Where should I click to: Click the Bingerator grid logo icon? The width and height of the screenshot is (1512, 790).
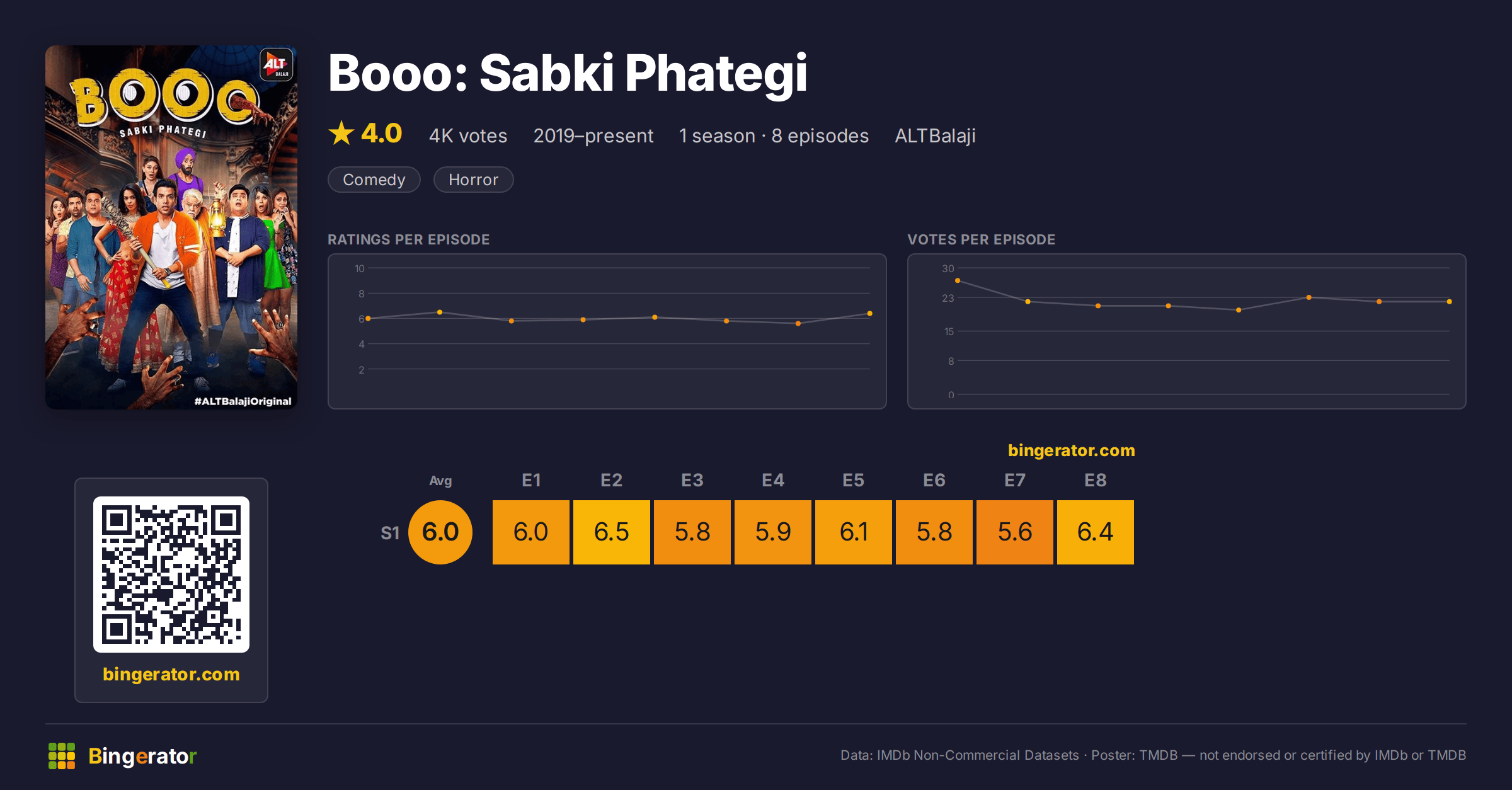click(62, 756)
